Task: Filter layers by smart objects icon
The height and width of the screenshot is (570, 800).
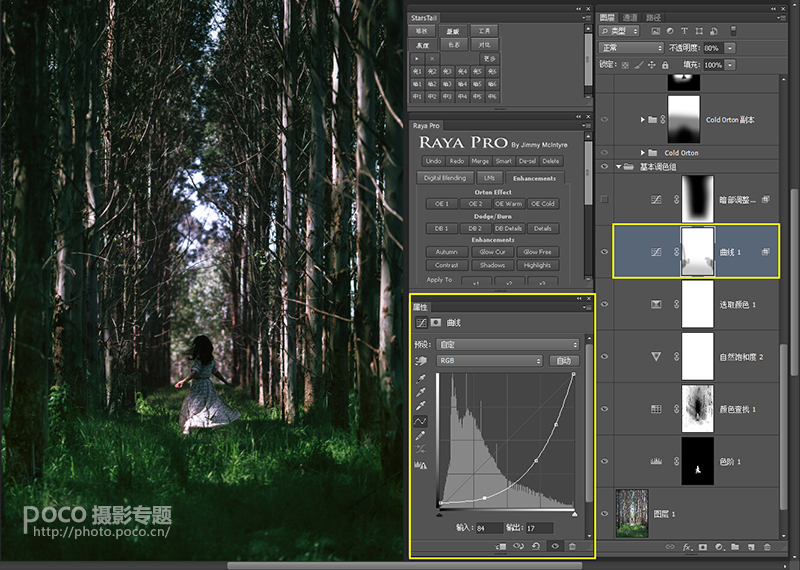Action: point(714,31)
